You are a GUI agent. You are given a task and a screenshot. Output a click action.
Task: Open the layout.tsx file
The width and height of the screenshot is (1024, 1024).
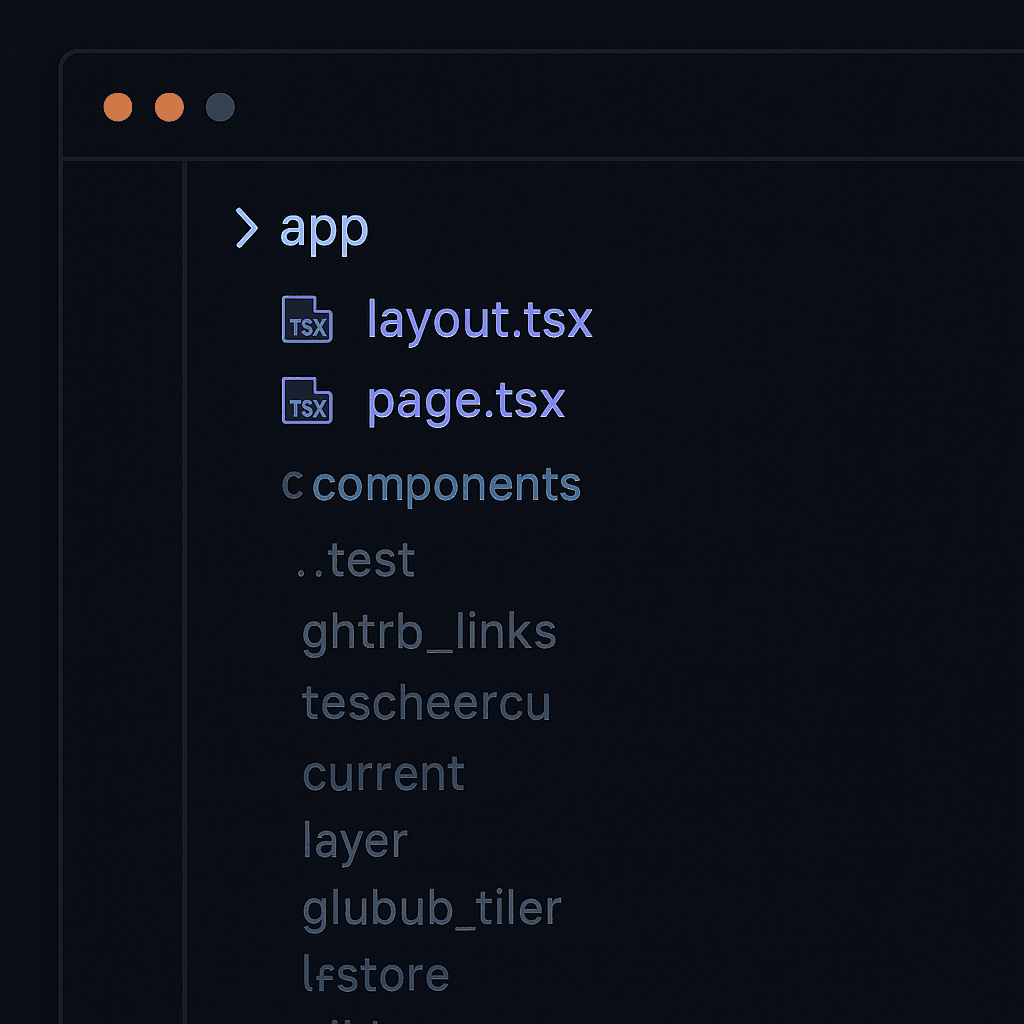(x=479, y=321)
